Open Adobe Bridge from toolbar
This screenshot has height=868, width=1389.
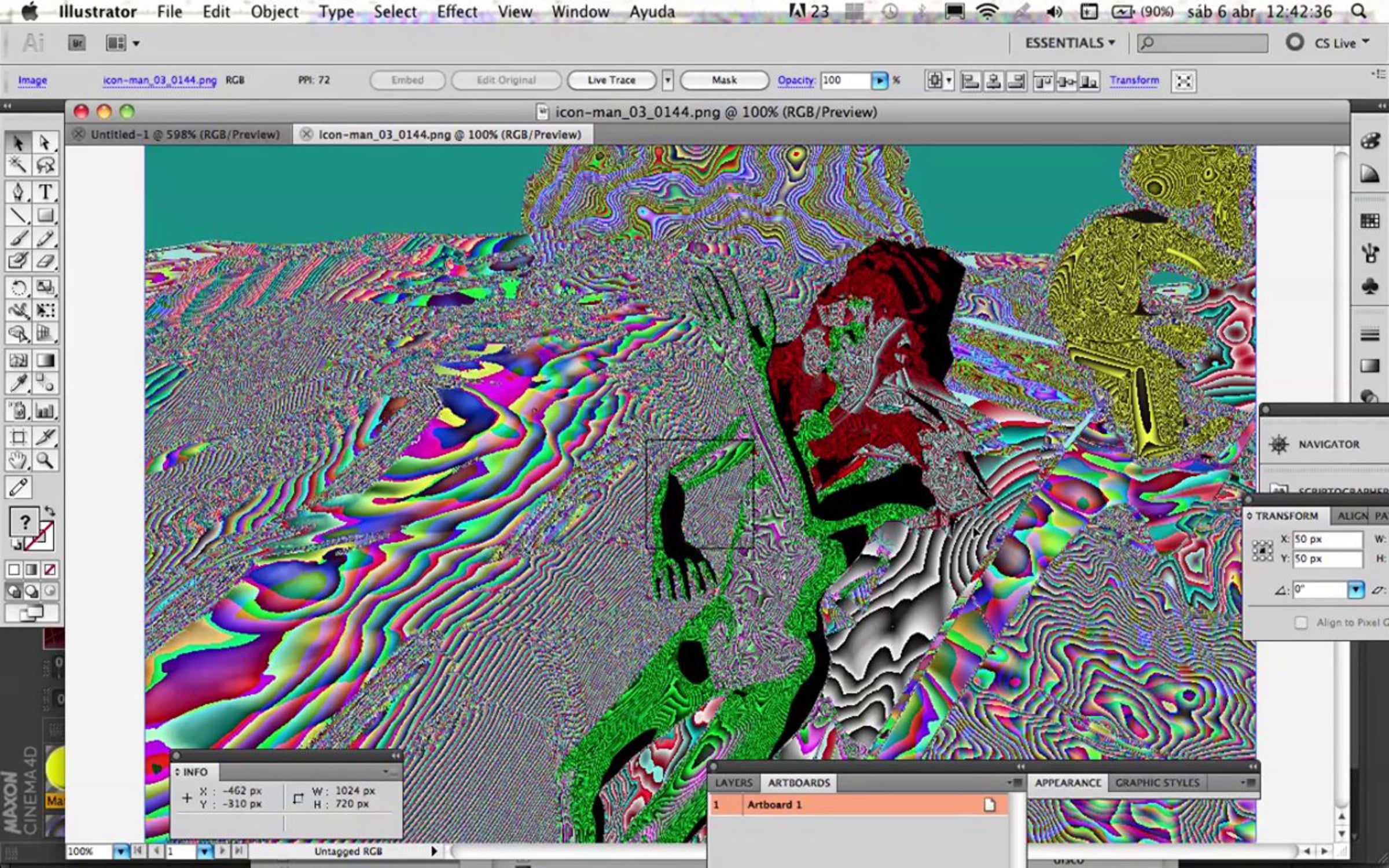pos(76,43)
